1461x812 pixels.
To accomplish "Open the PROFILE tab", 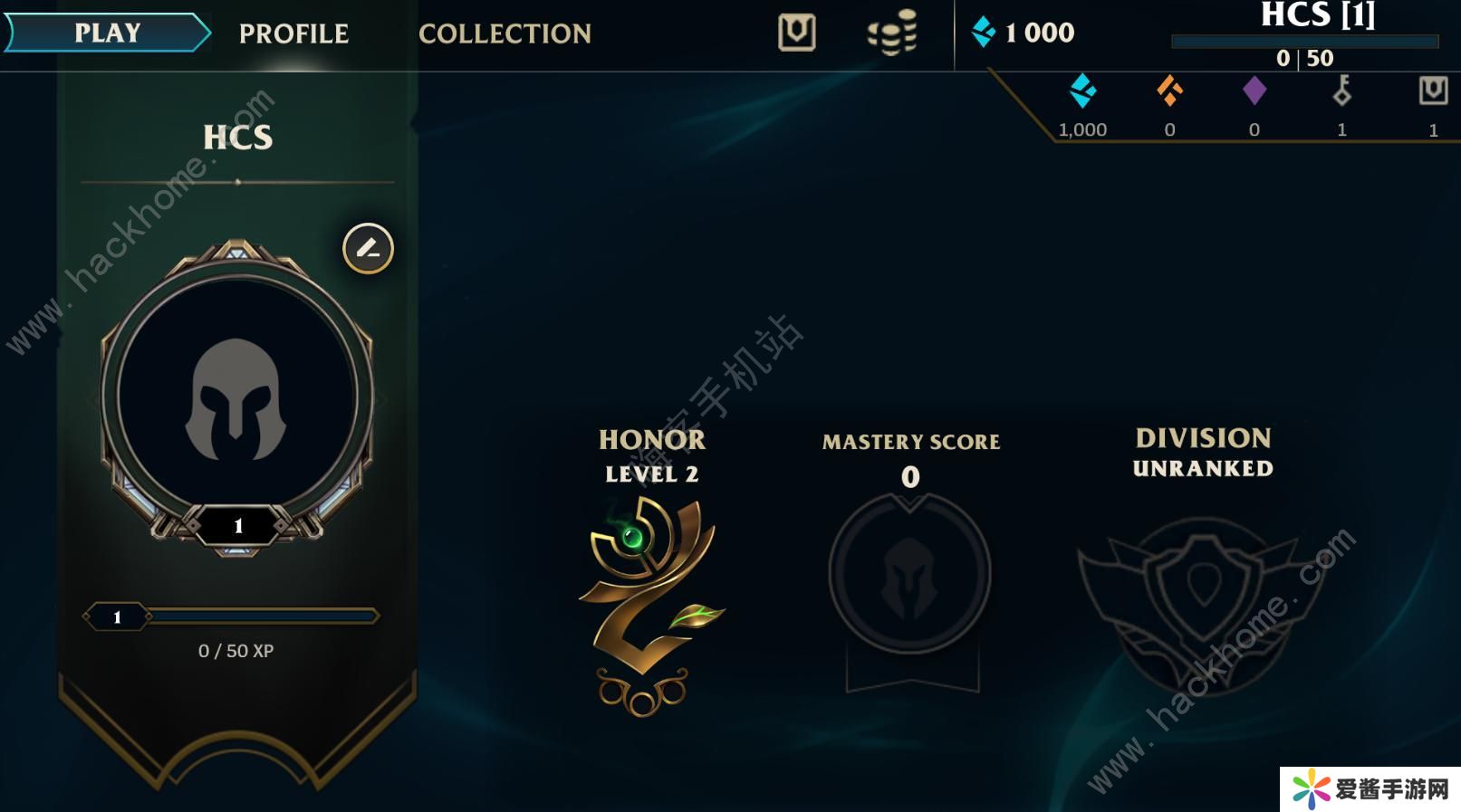I will click(293, 33).
